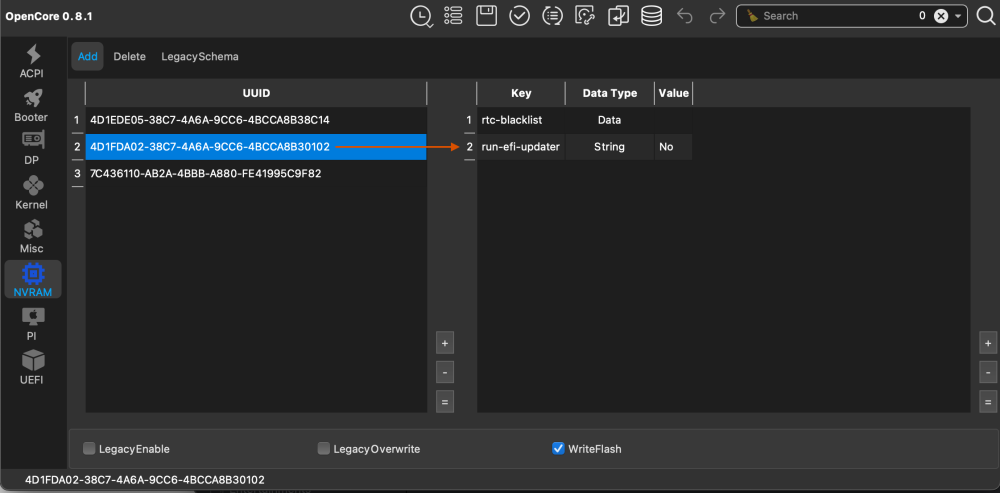The image size is (1000, 493).
Task: Open the DP device properties section
Action: pos(32,149)
